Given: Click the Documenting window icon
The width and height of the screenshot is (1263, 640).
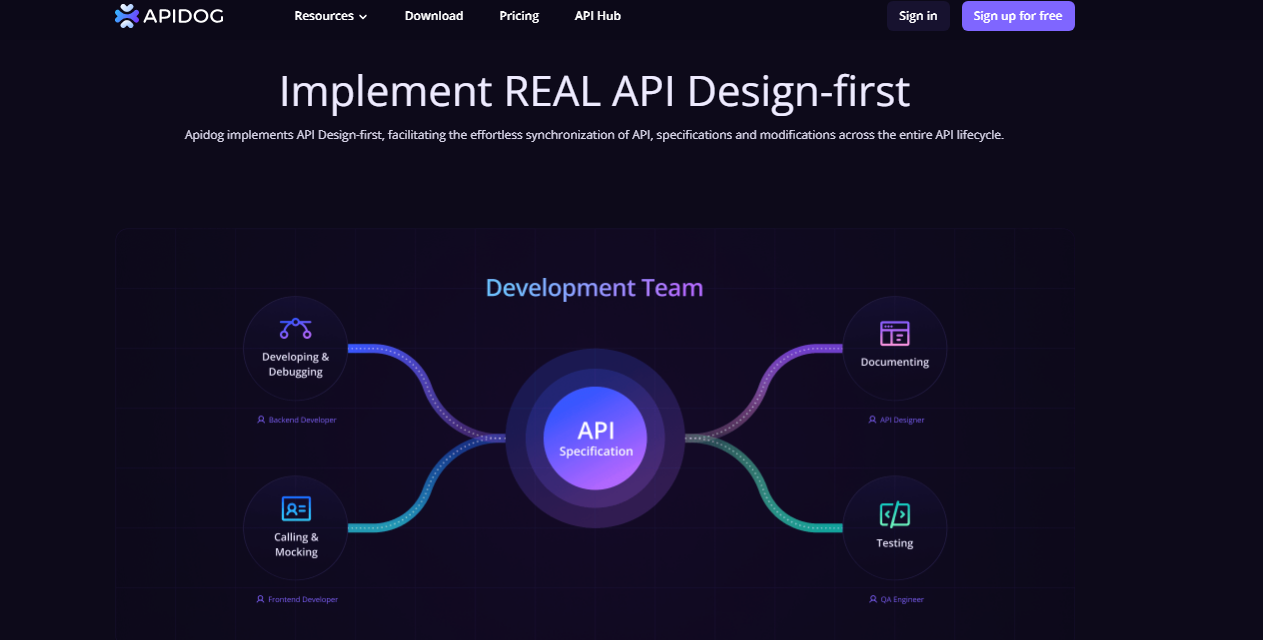Looking at the screenshot, I should coord(895,334).
